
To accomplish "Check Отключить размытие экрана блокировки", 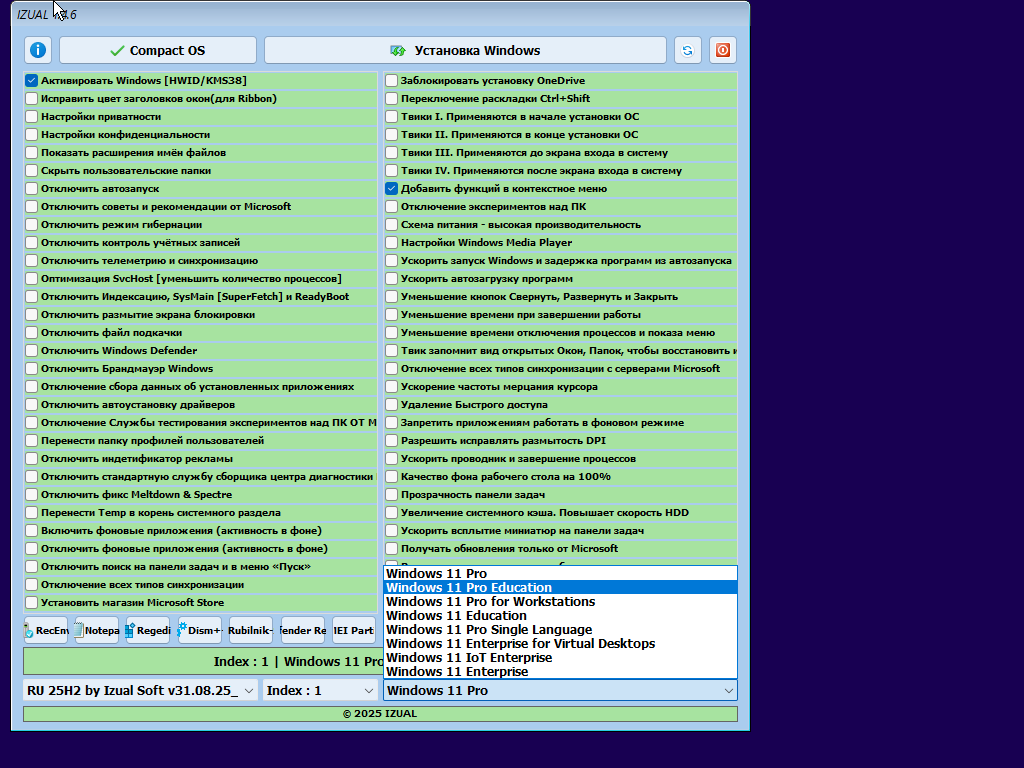I will (x=31, y=315).
